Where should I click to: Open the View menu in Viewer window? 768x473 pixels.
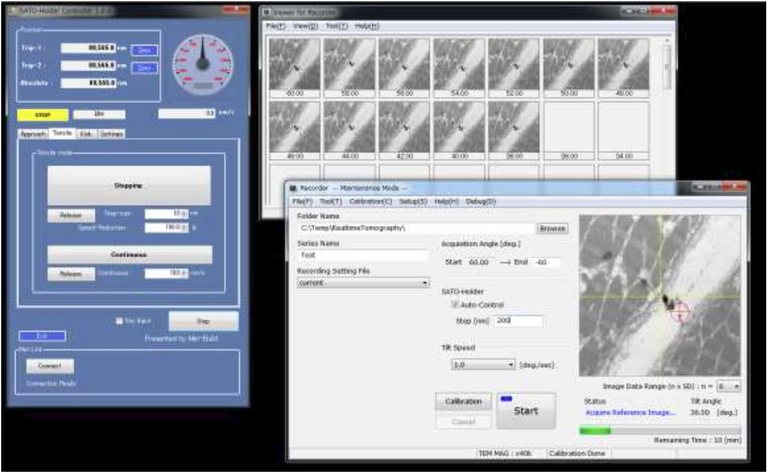pos(306,25)
